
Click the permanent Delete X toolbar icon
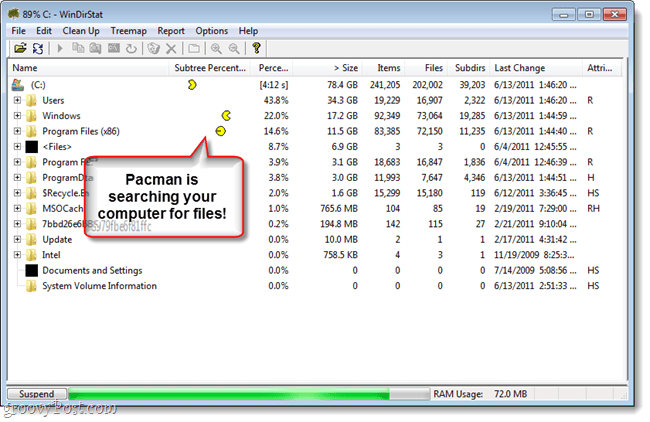pos(171,49)
